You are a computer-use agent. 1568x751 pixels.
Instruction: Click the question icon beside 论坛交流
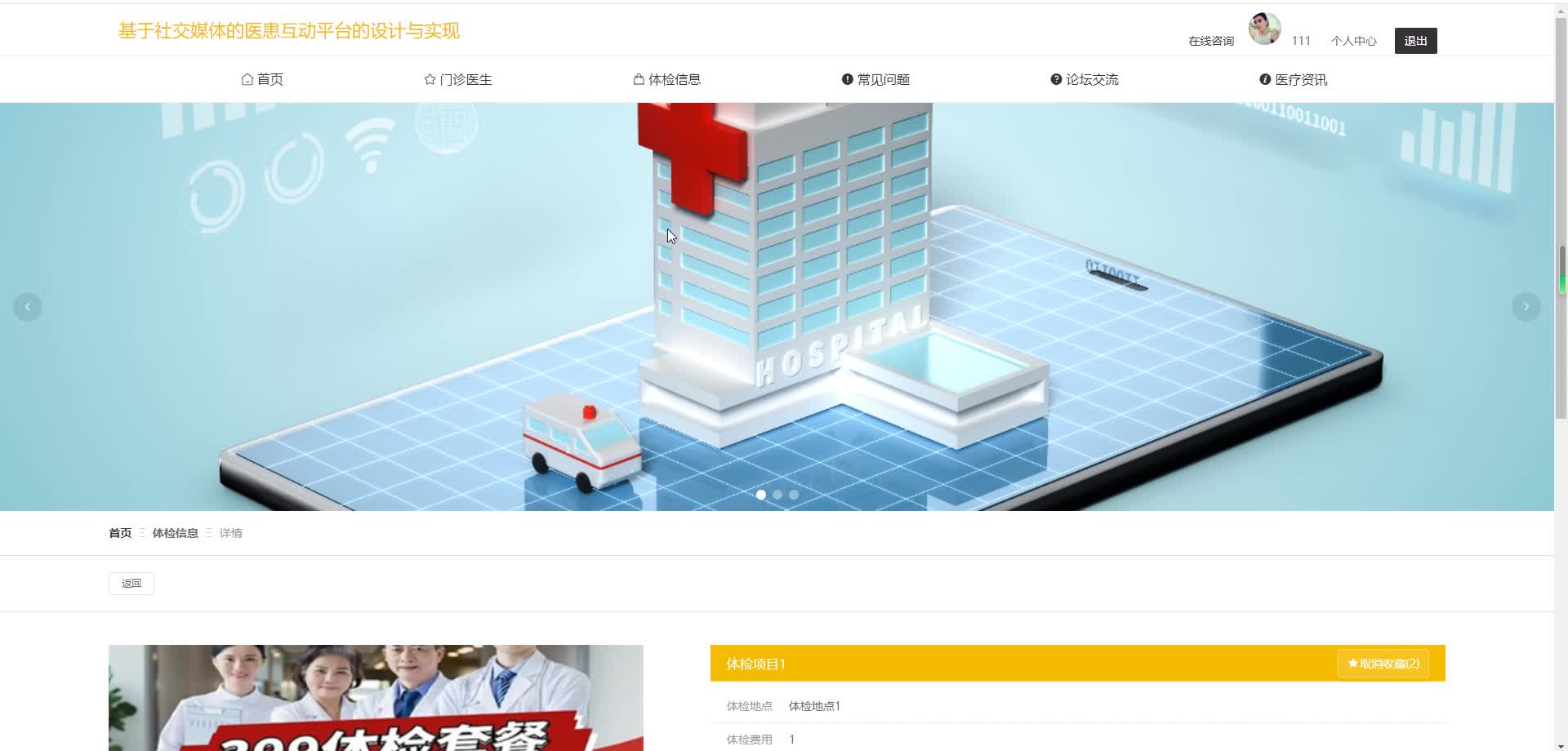[x=1056, y=79]
